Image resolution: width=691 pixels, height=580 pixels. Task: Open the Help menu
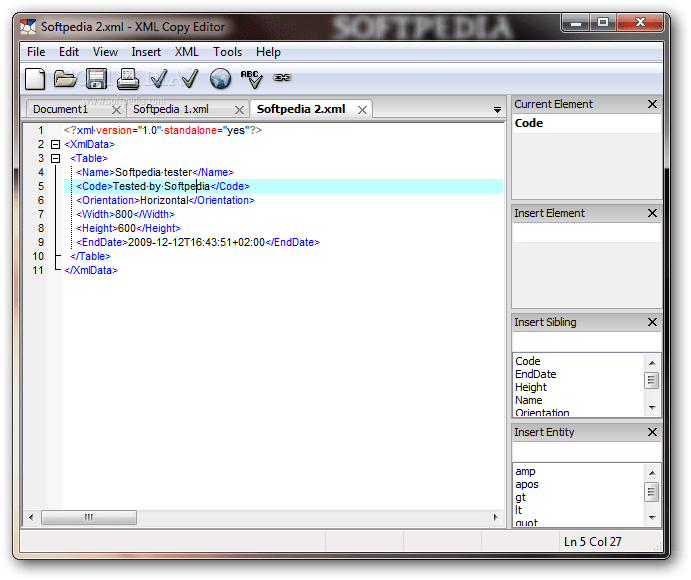268,52
